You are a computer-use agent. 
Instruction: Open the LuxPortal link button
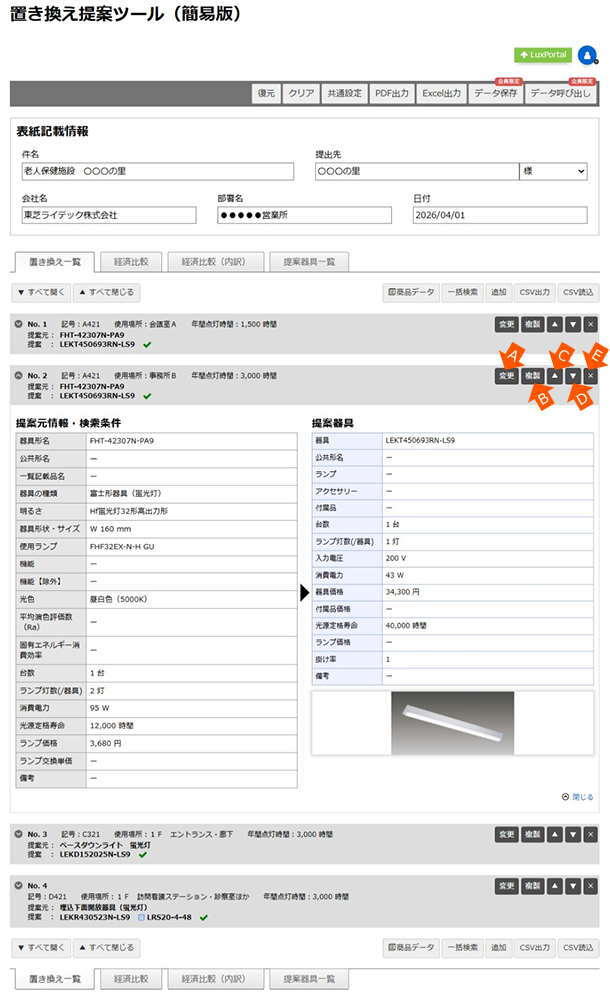(542, 54)
